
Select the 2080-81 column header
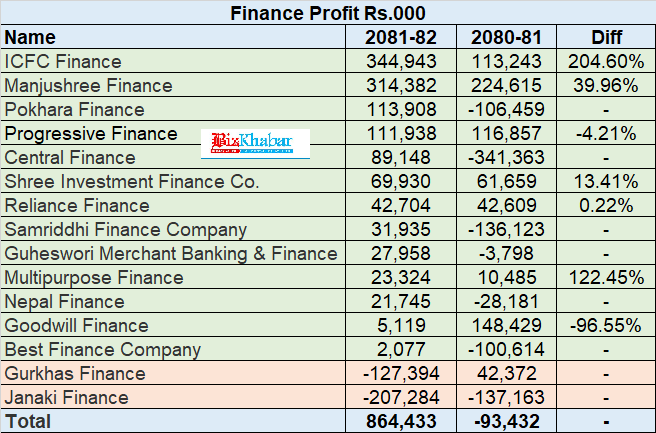click(506, 37)
